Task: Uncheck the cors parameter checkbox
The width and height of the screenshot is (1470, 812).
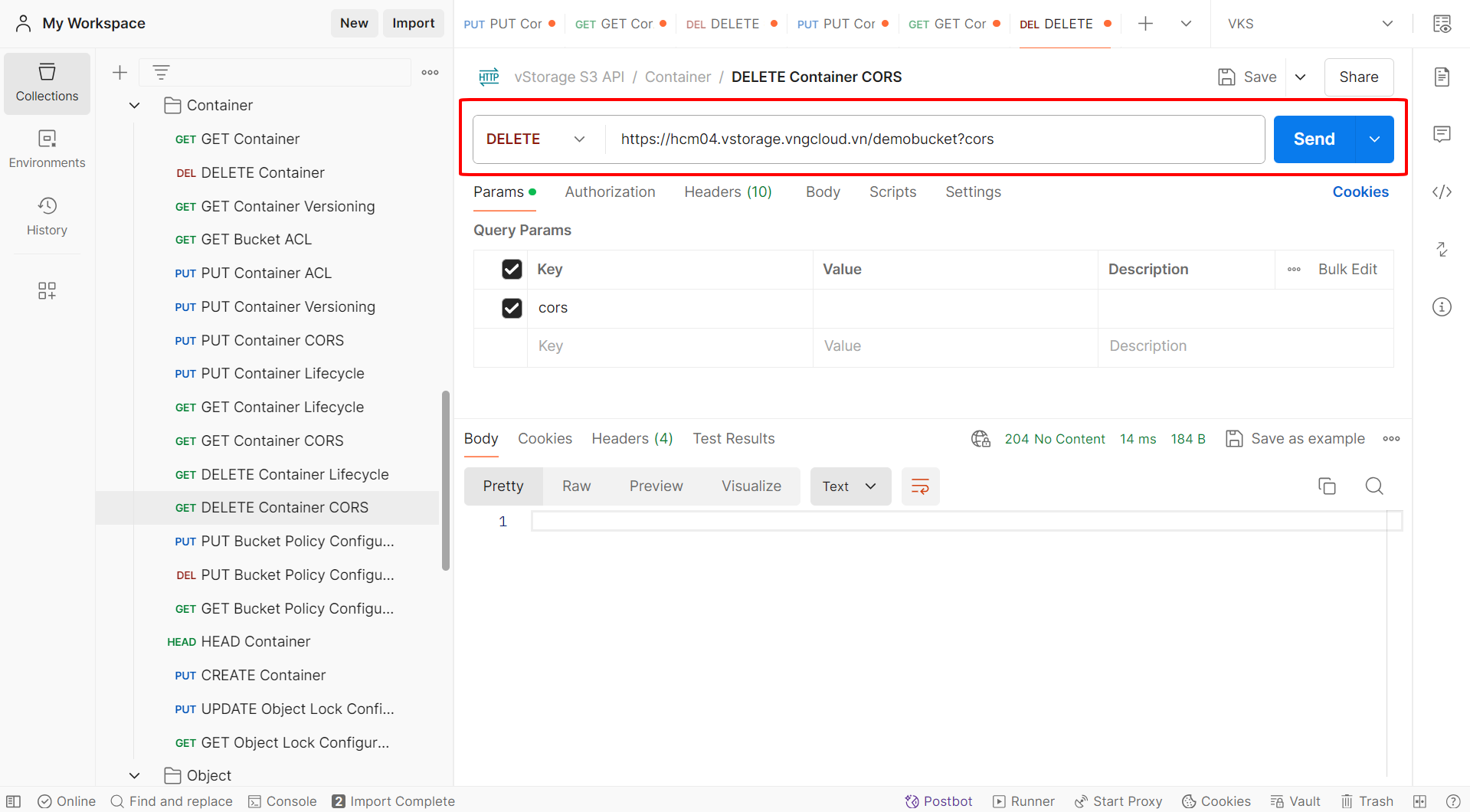Action: [x=512, y=308]
